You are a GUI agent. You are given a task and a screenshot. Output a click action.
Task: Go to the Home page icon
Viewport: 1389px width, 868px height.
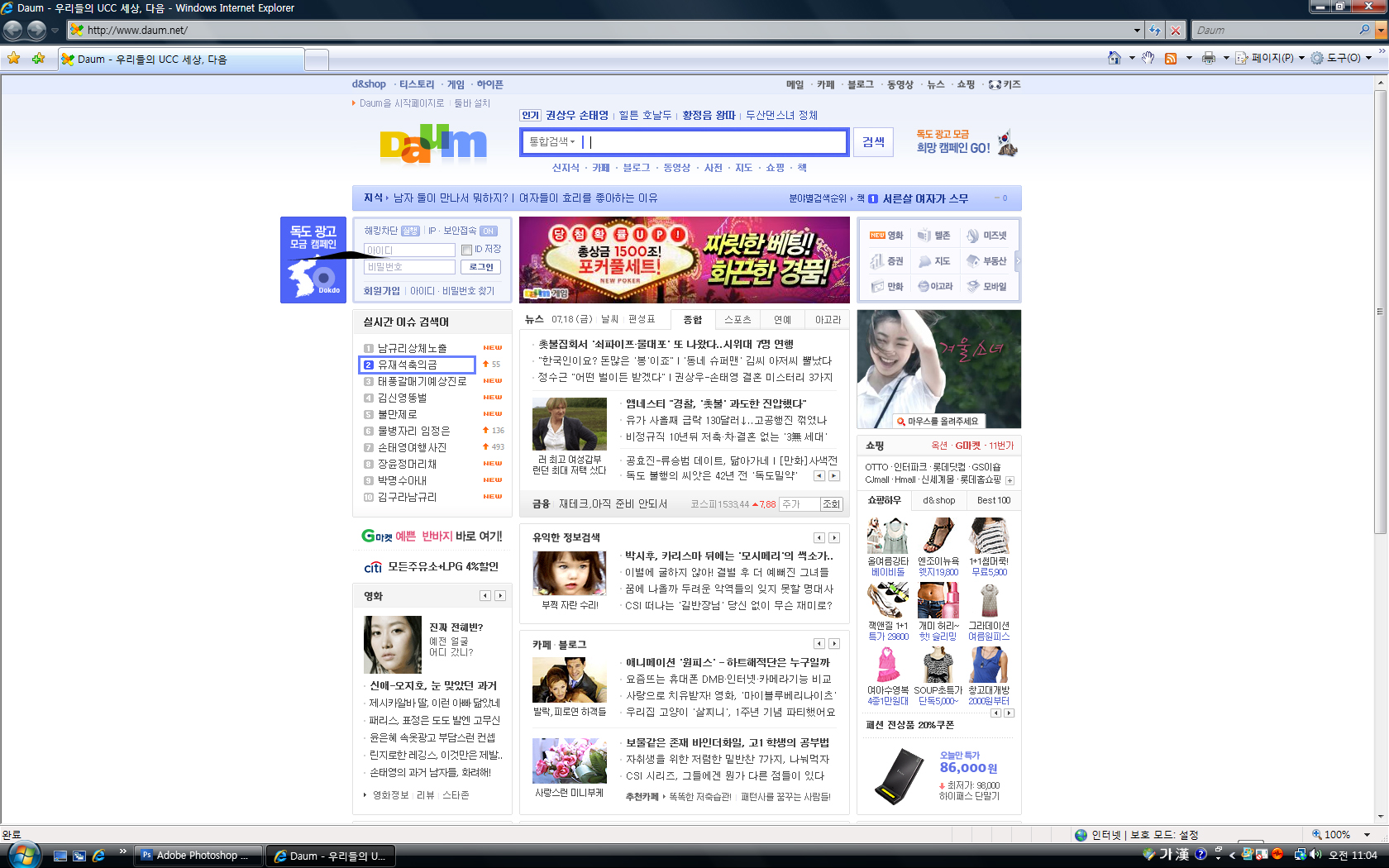(x=1115, y=58)
